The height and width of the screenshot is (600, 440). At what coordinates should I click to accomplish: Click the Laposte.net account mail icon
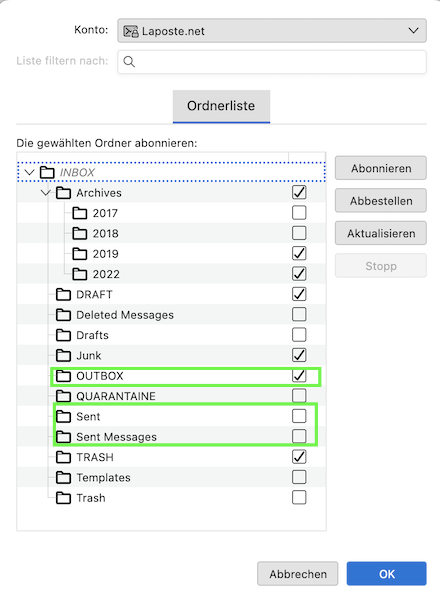pos(131,31)
